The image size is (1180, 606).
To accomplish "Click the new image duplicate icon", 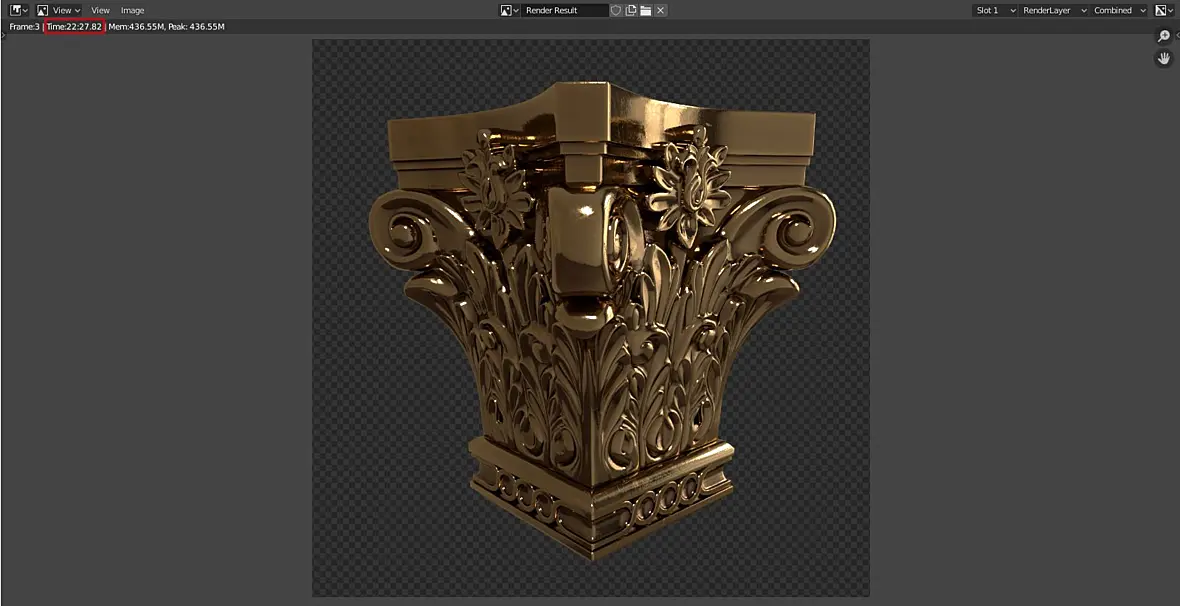I will pos(631,11).
